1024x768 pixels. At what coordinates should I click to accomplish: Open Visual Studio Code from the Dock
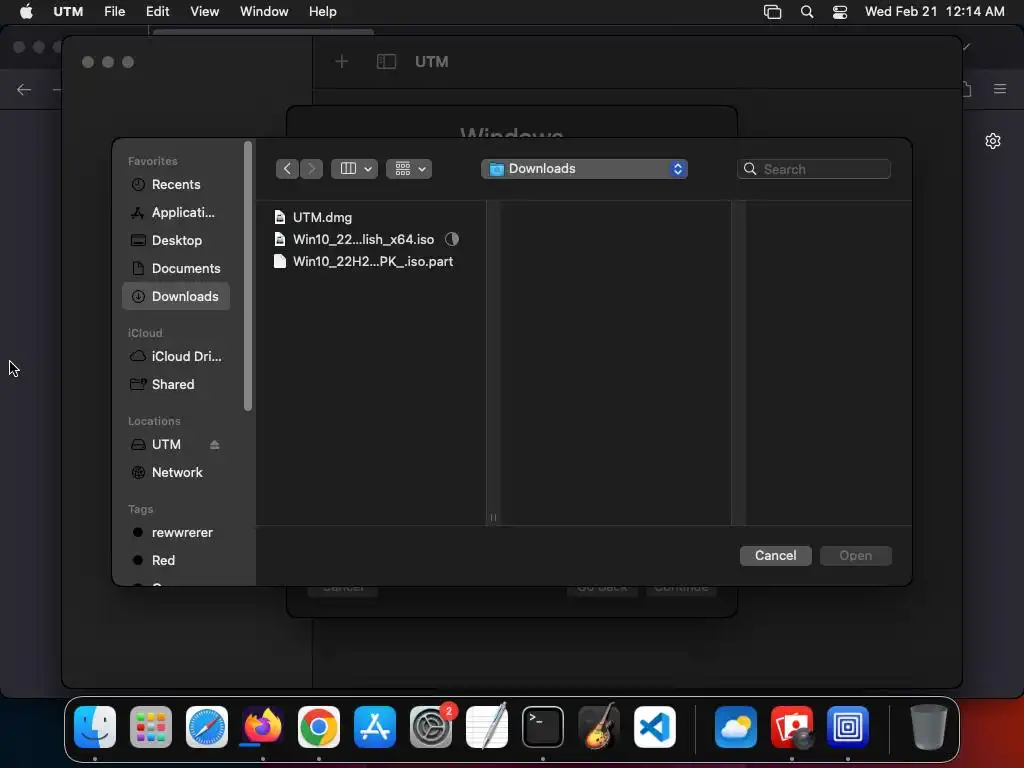pos(654,727)
